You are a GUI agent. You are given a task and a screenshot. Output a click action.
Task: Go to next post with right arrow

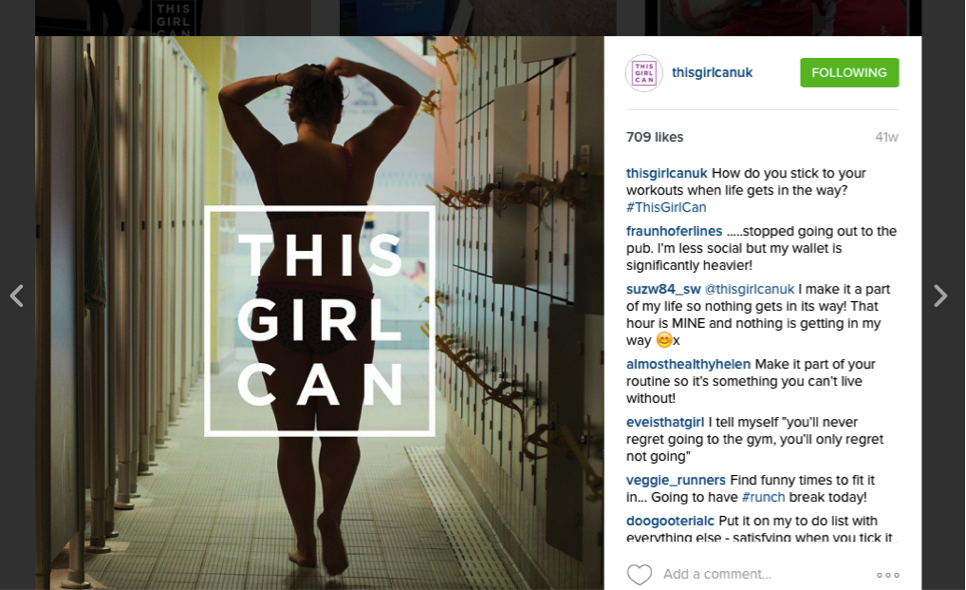(x=940, y=296)
